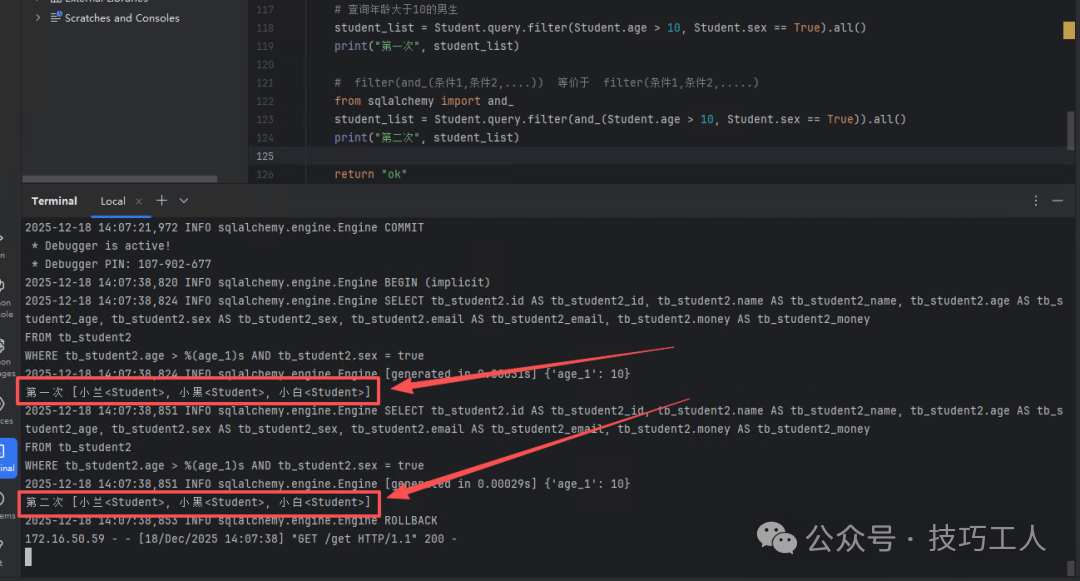Click the print("第二次", student_list) code line
The height and width of the screenshot is (581, 1080).
[x=426, y=138]
